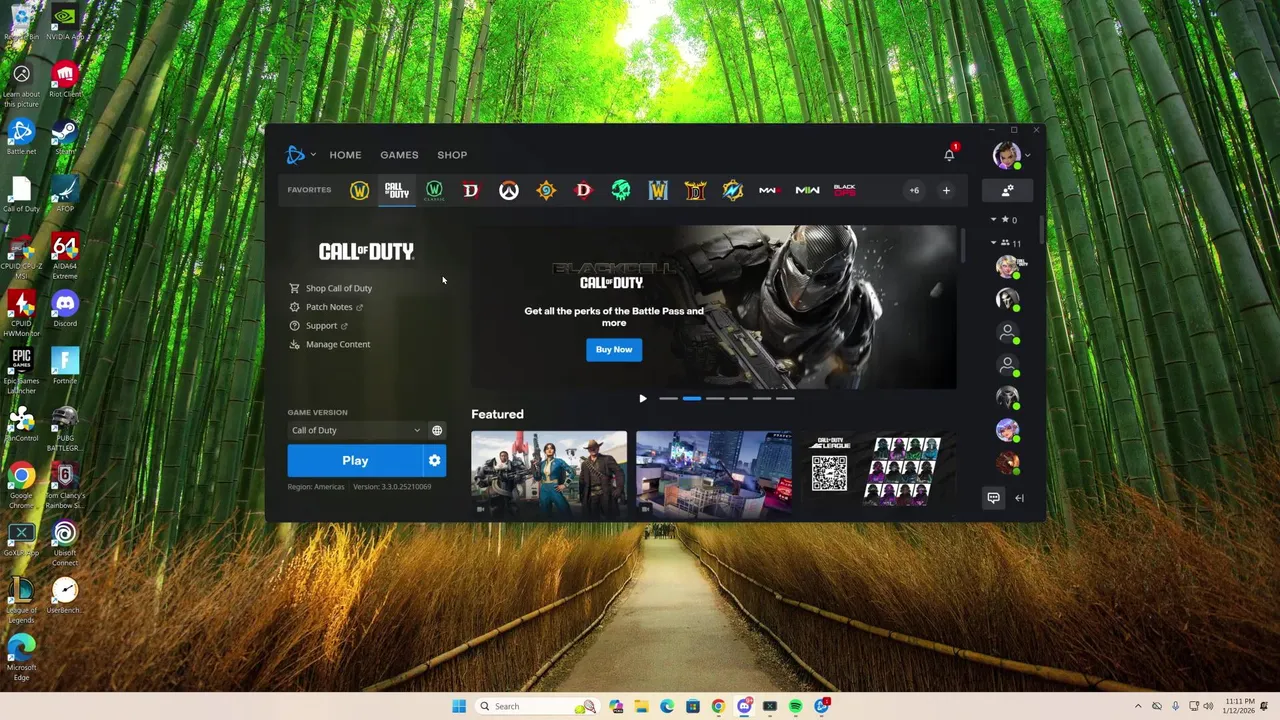Open the Patch Notes link
1280x720 pixels.
[x=329, y=307]
